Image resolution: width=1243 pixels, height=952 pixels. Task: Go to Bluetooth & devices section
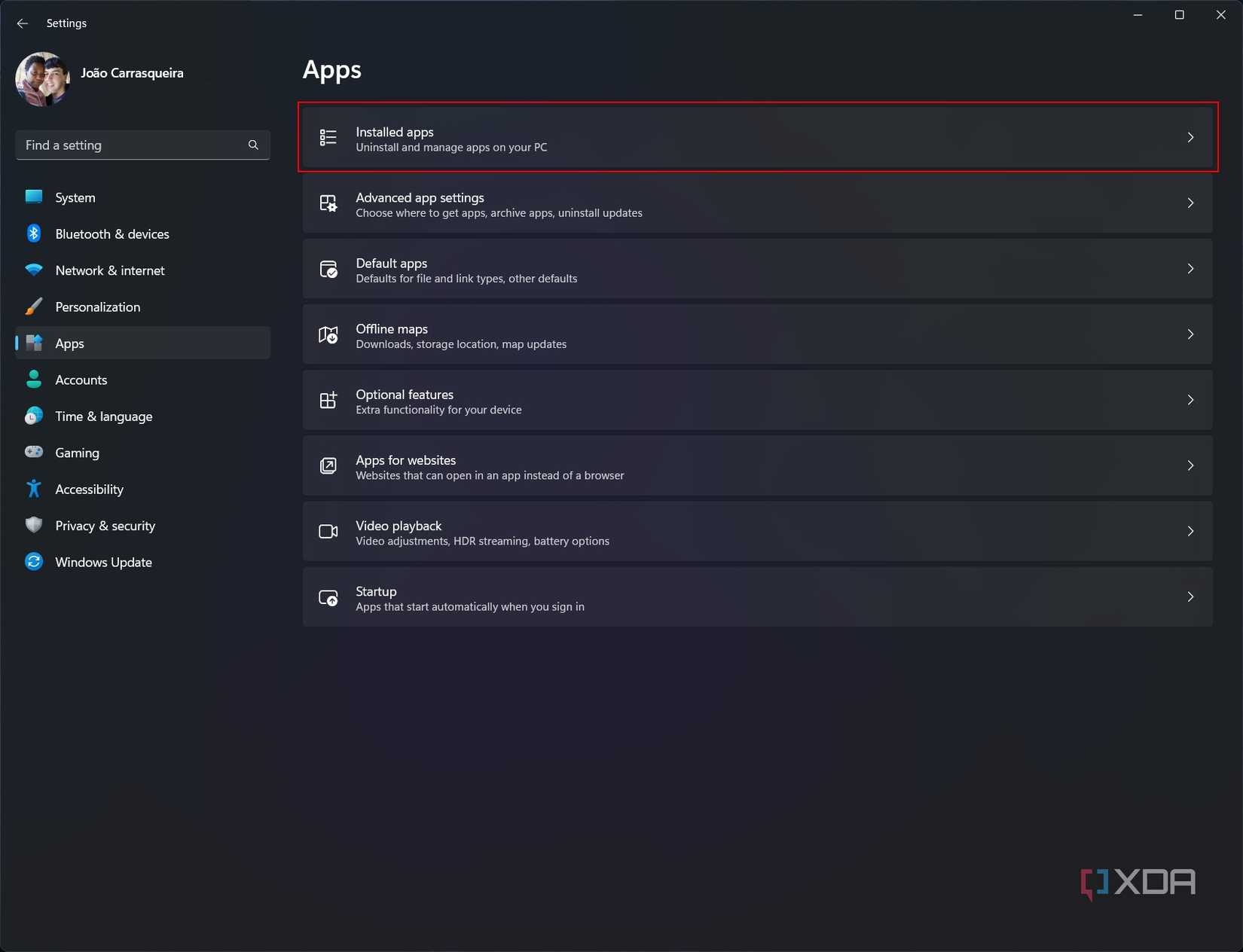coord(111,234)
